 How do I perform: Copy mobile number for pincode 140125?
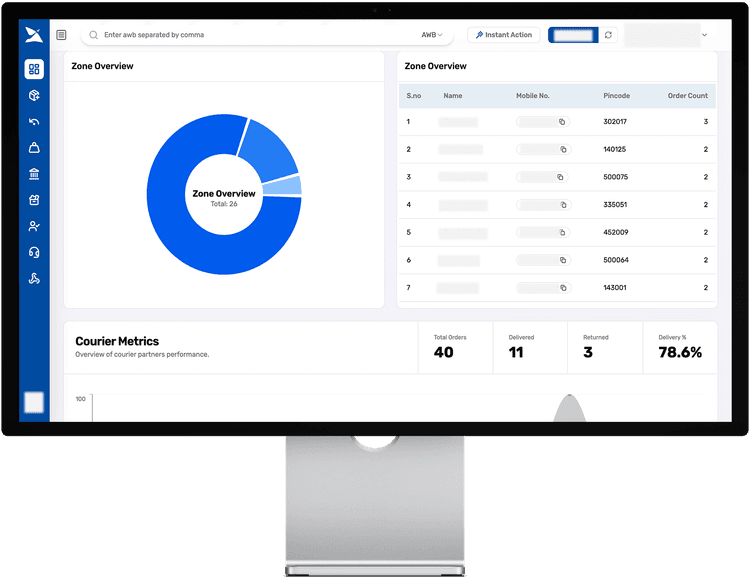tap(563, 150)
